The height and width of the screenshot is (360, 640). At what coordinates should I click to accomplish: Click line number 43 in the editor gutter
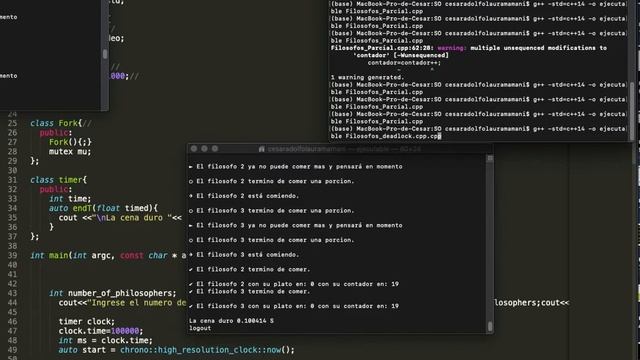click(13, 293)
